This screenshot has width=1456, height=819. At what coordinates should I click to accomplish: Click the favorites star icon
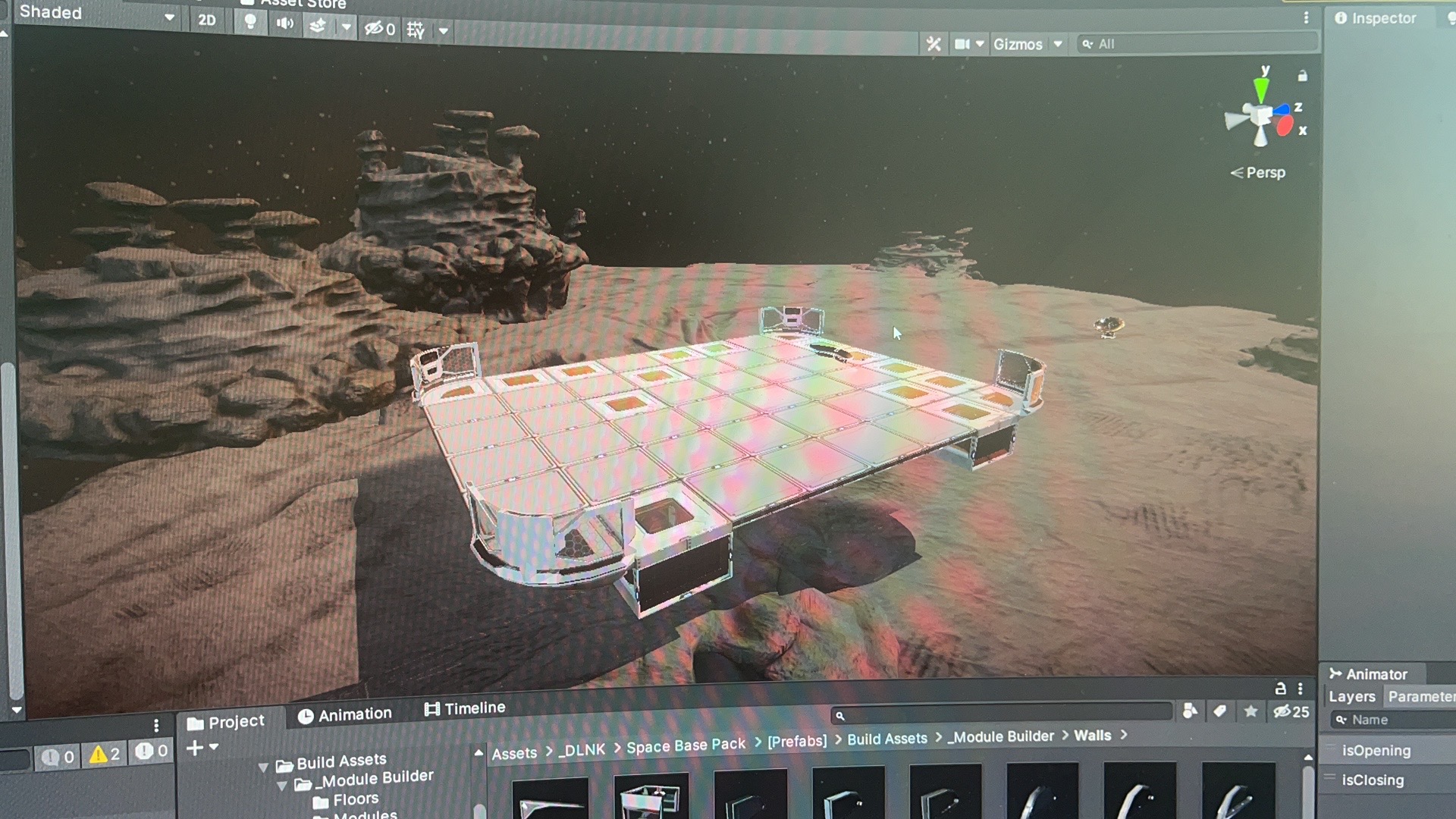click(1250, 711)
